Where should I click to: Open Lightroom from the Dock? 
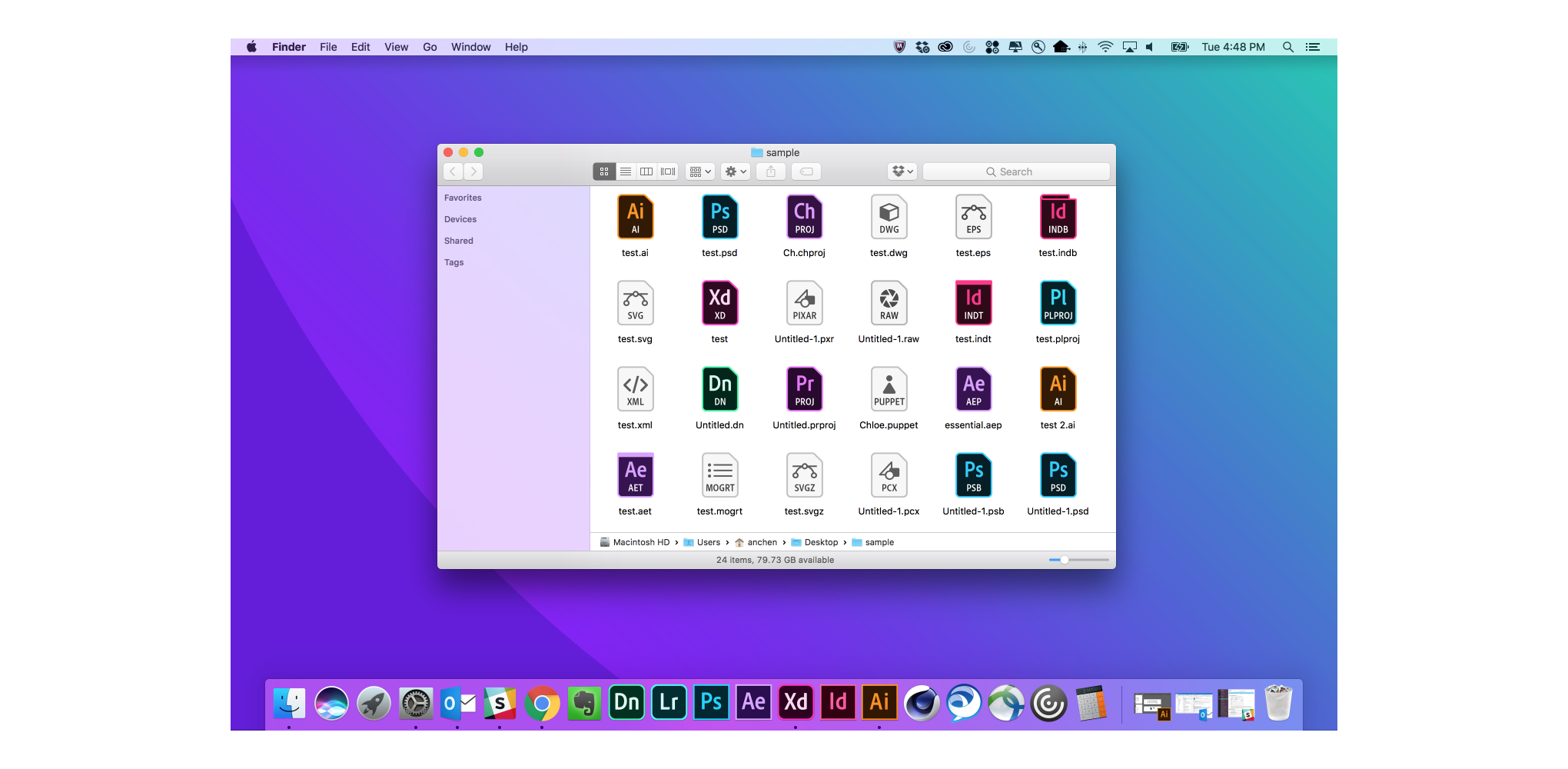[x=669, y=702]
